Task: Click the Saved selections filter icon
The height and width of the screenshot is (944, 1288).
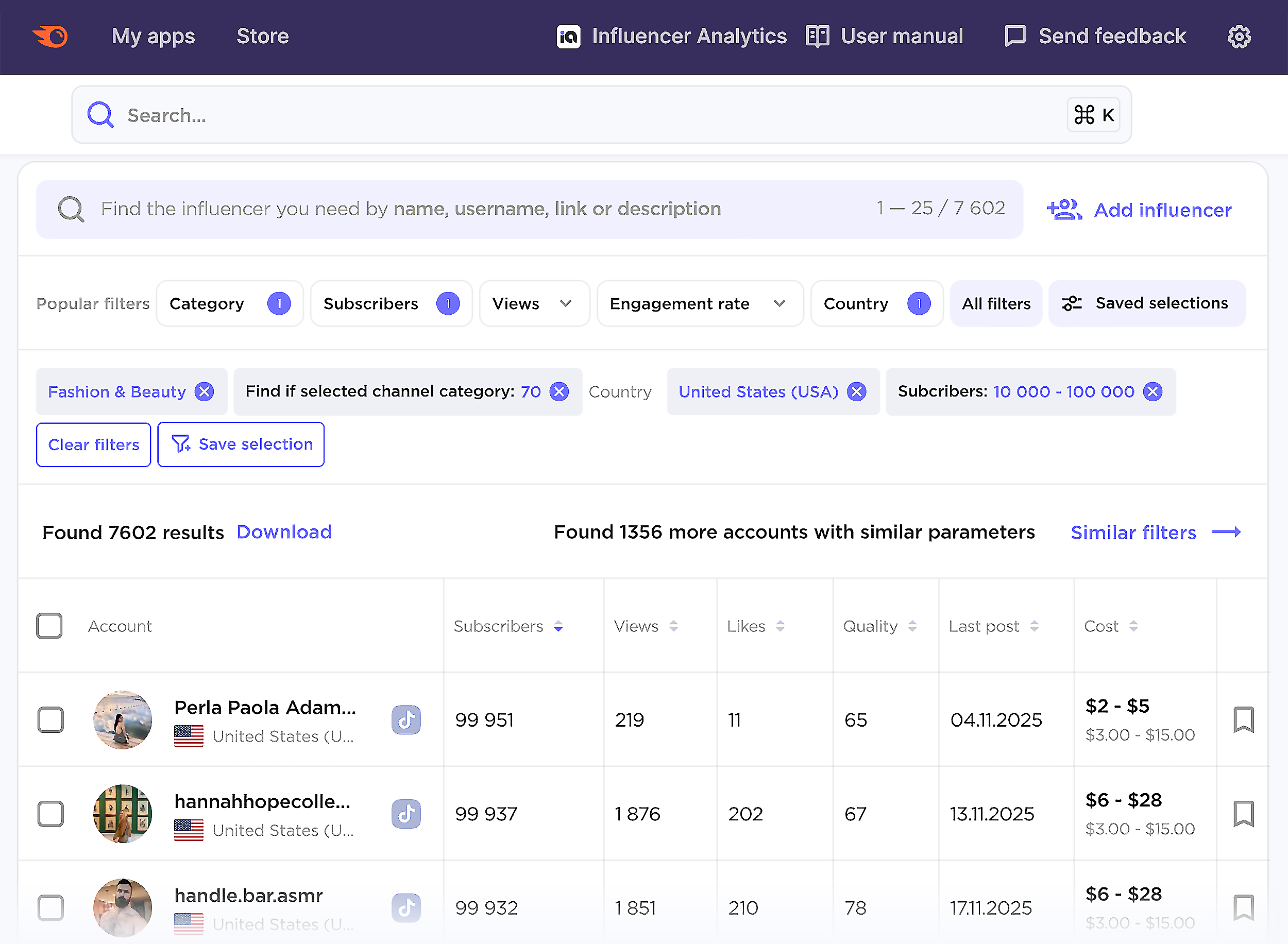Action: (x=1073, y=303)
